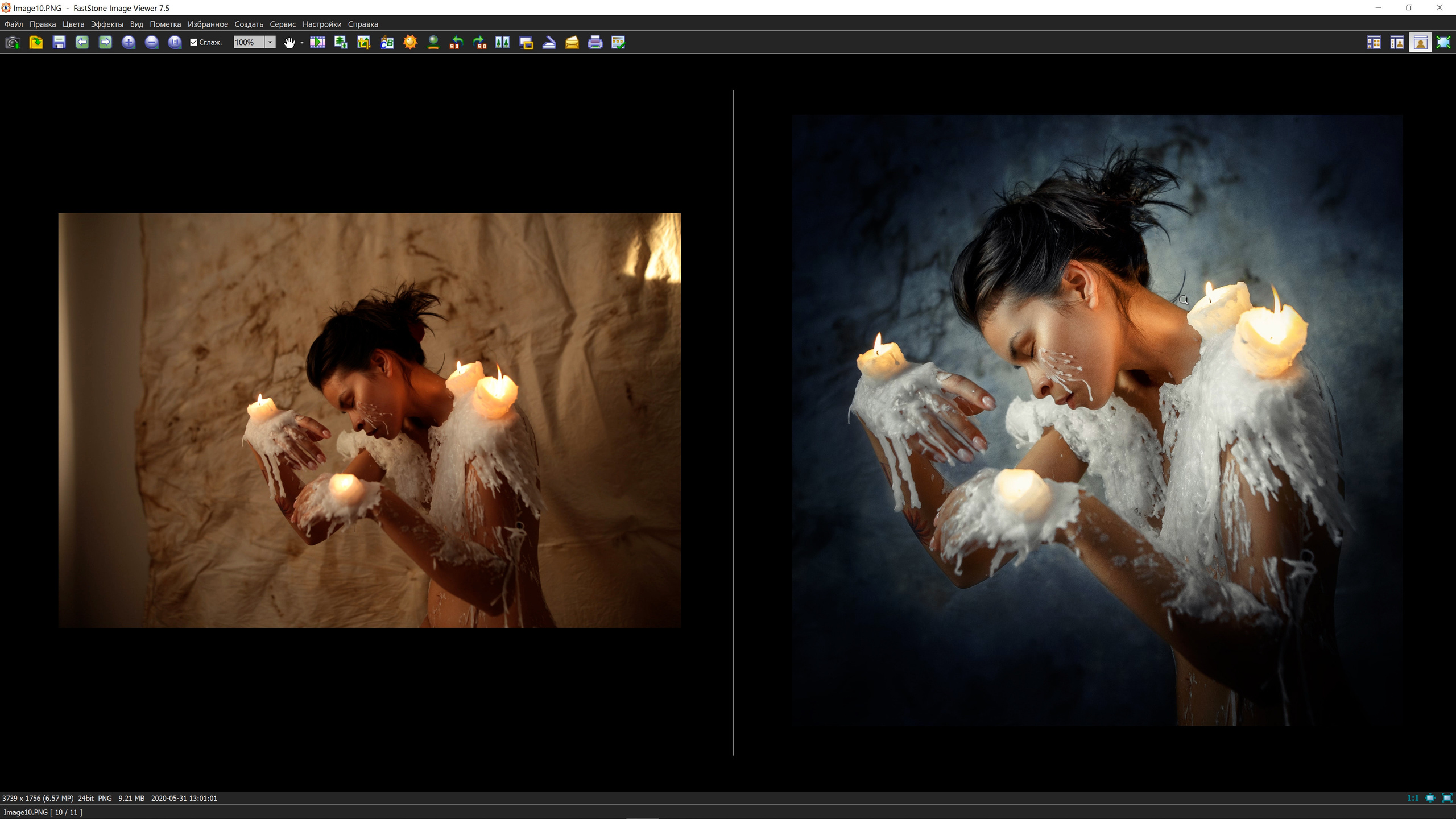Click the 1:1 actual size button
This screenshot has height=819, width=1456.
pos(1412,798)
